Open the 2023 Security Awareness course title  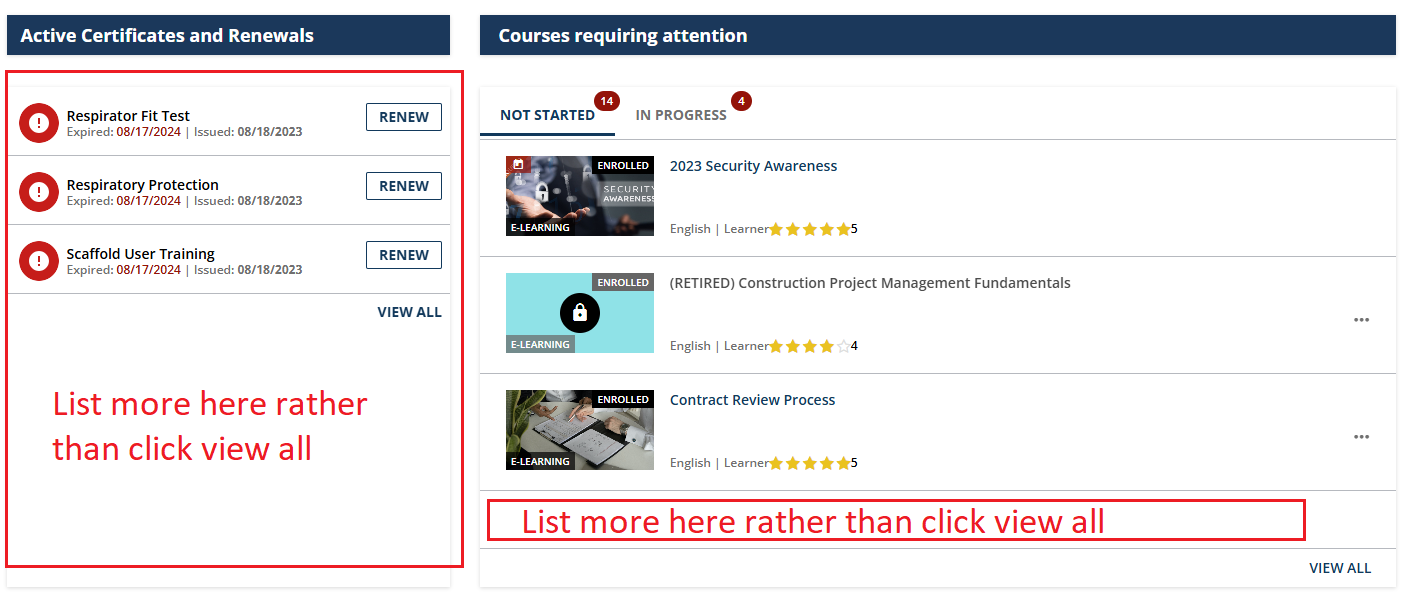click(753, 166)
